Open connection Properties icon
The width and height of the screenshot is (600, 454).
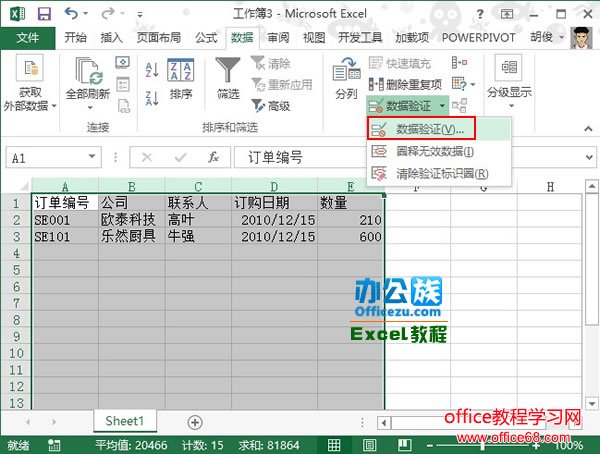coord(123,84)
